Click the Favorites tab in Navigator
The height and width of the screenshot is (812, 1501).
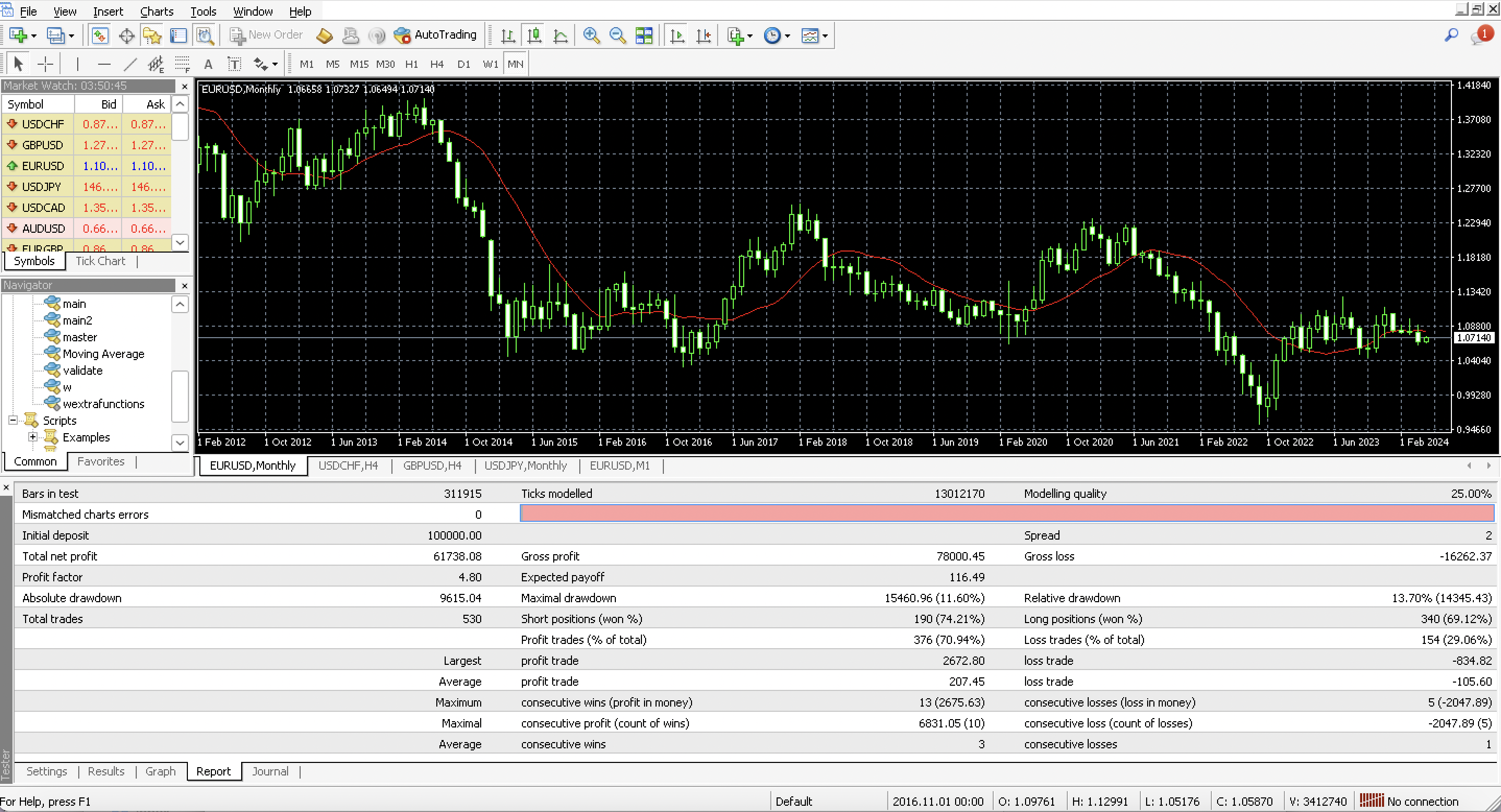pyautogui.click(x=102, y=461)
